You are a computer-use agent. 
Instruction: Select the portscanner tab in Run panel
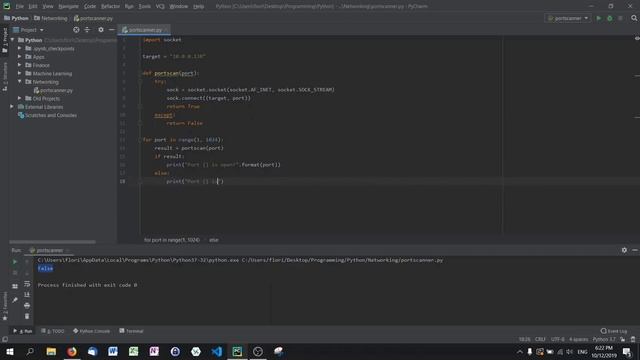point(49,250)
